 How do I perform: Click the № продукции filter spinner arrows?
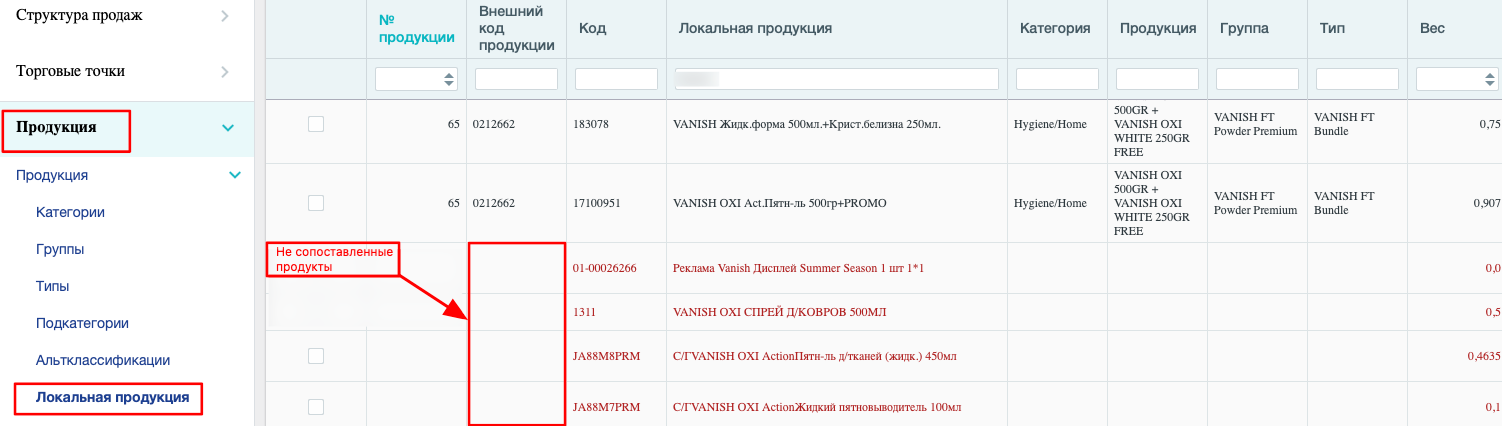coord(449,79)
